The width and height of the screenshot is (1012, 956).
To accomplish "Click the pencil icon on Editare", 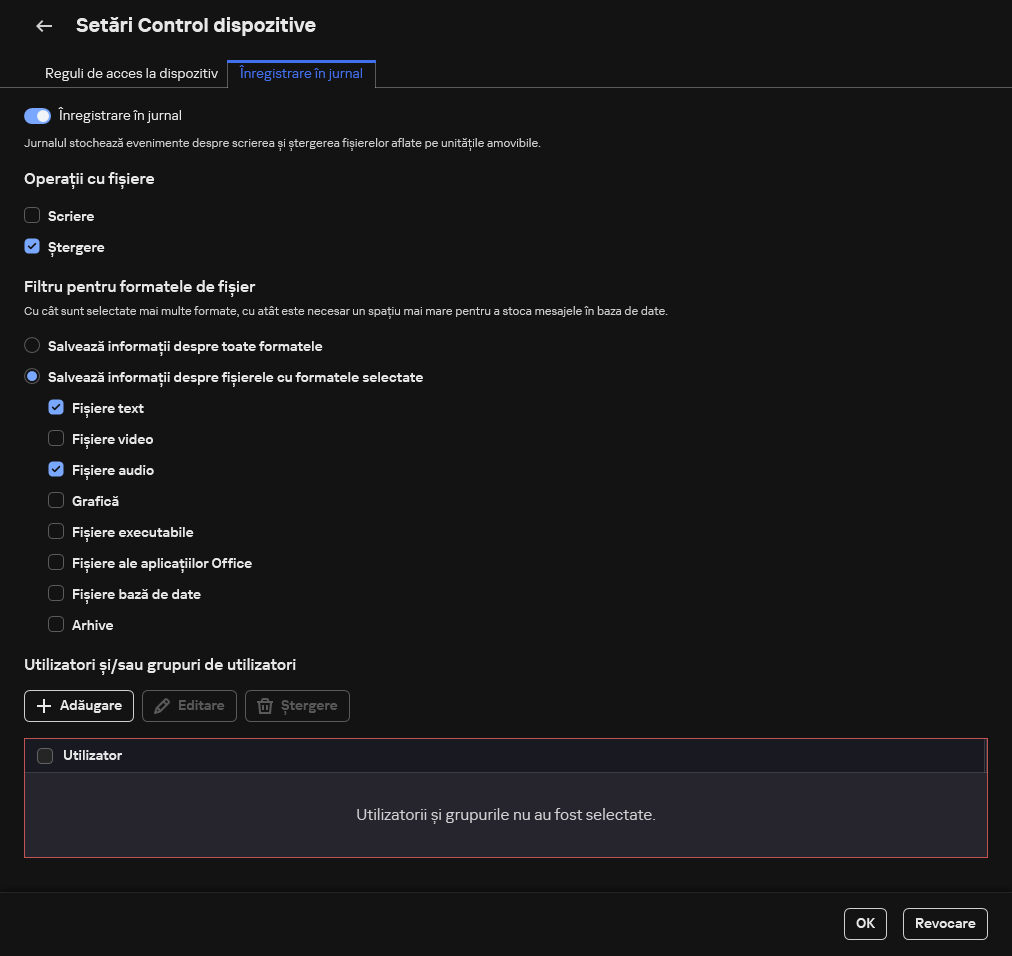I will point(160,706).
